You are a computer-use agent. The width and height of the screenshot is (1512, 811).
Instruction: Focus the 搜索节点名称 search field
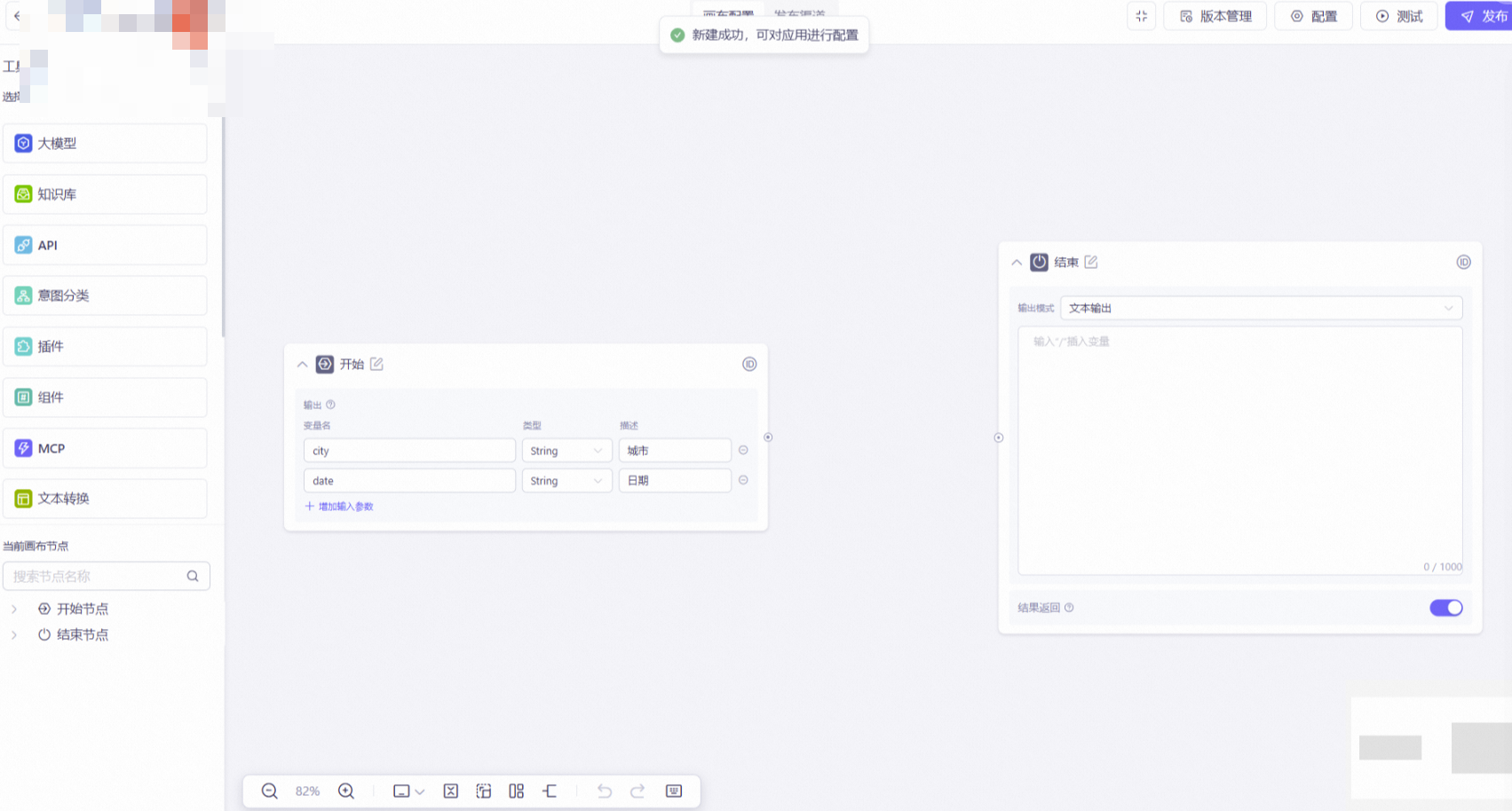(x=107, y=576)
